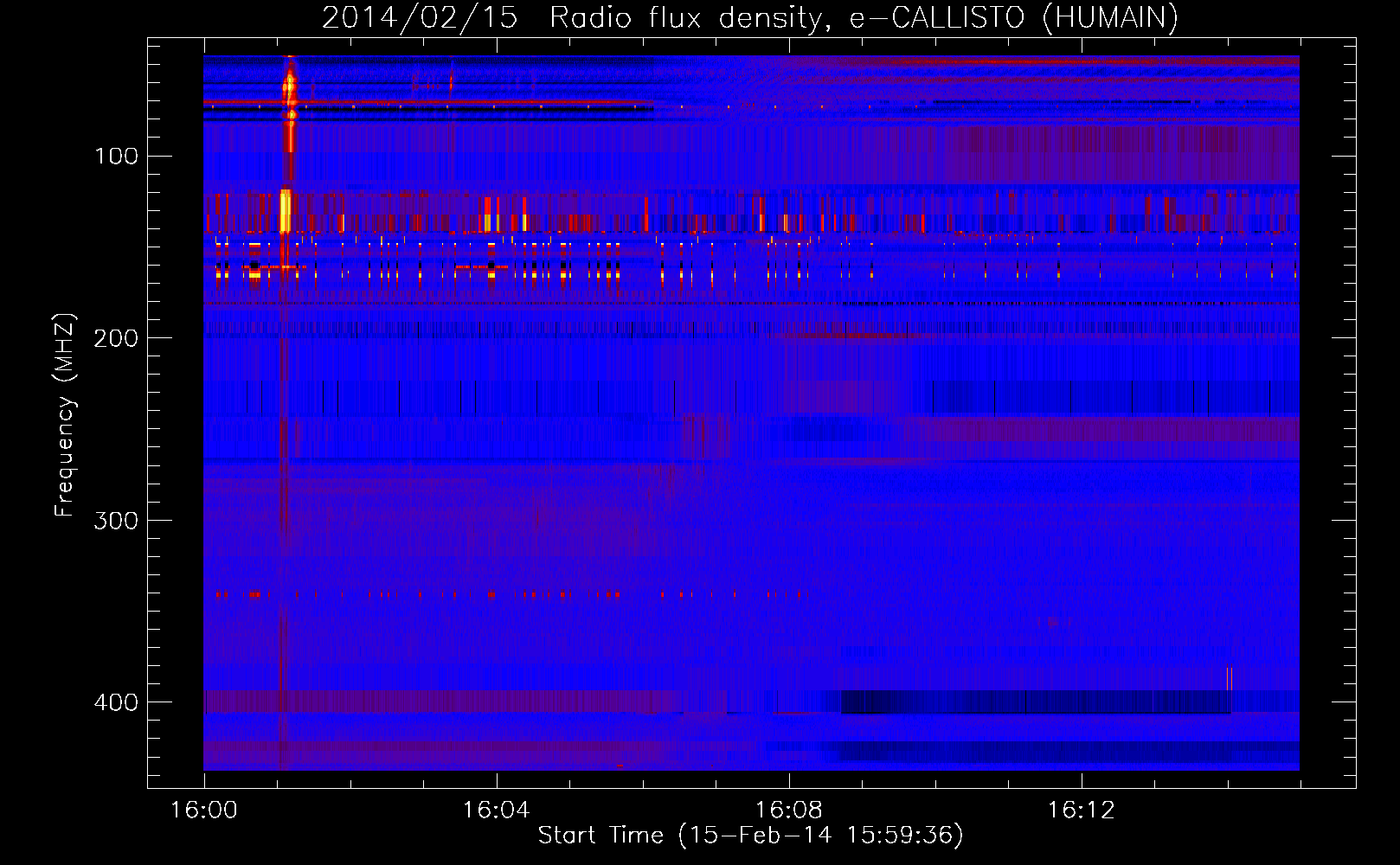Click the 16:08 time tick label
1400x865 pixels.
[x=789, y=810]
